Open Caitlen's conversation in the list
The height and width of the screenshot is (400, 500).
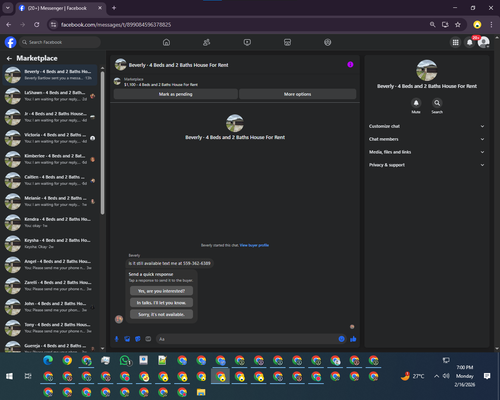tap(50, 180)
